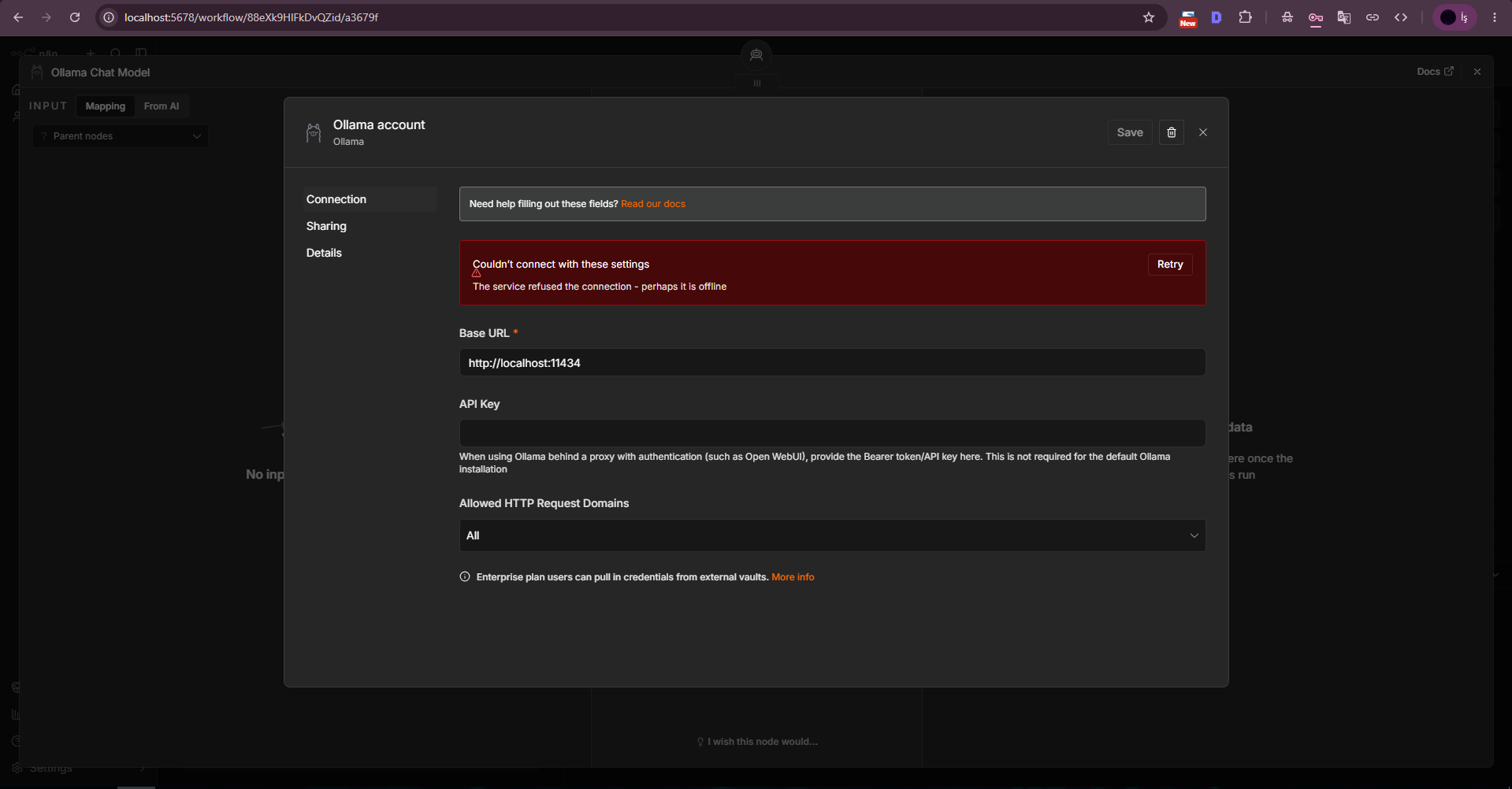Viewport: 1512px width, 789px height.
Task: Open the Chrome profile avatar menu
Action: pos(1454,17)
